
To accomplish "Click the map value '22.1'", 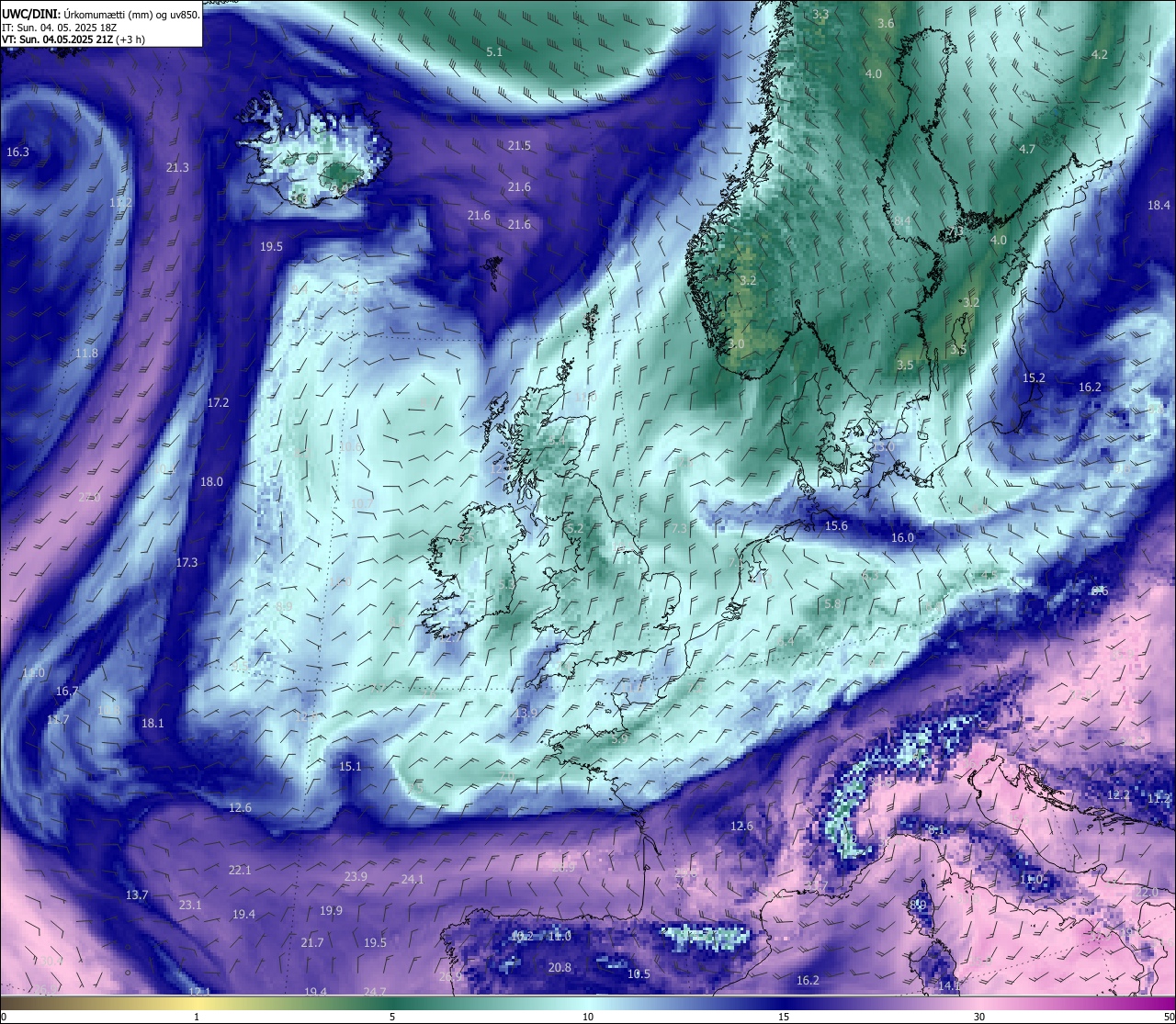I will pos(240,871).
